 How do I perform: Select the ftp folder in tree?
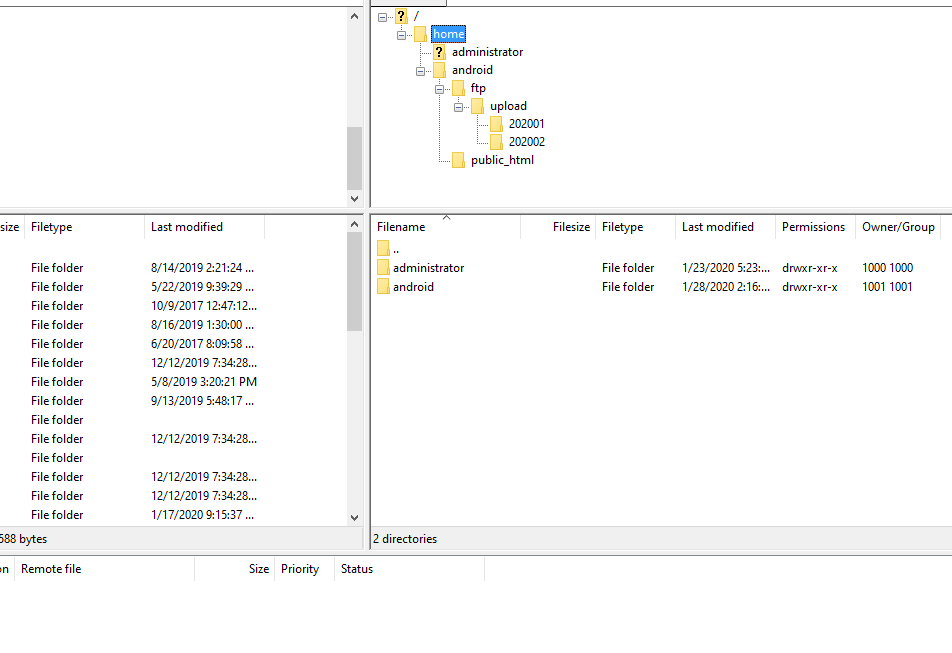[478, 88]
